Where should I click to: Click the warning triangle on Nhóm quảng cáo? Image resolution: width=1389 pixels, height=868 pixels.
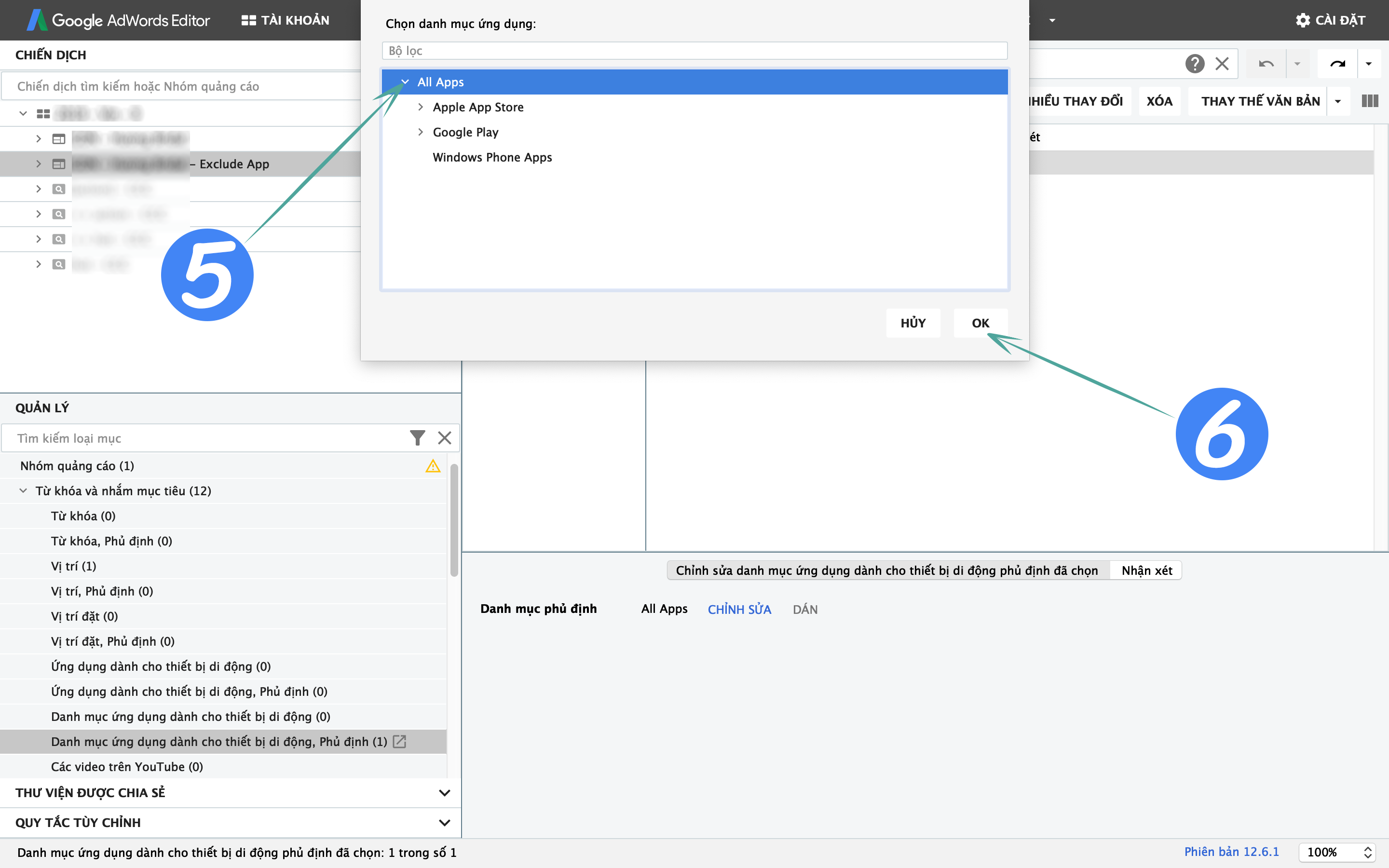[433, 465]
